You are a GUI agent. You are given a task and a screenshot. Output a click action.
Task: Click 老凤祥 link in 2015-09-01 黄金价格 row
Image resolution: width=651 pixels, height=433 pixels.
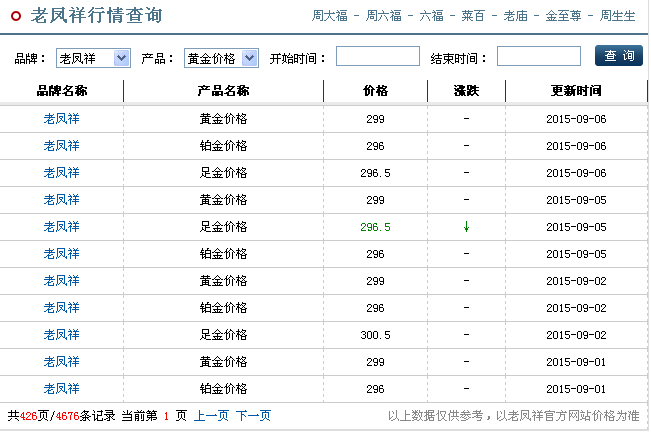click(61, 362)
